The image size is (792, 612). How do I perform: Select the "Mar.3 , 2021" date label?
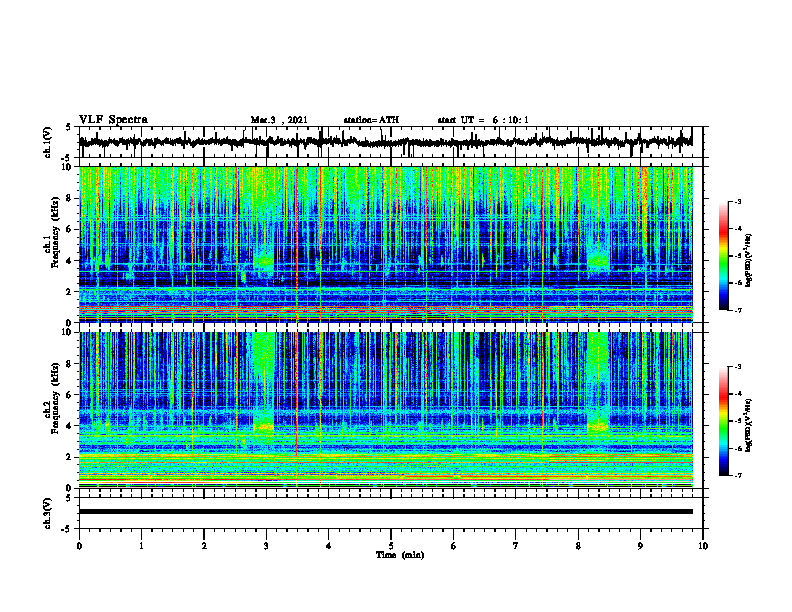279,120
